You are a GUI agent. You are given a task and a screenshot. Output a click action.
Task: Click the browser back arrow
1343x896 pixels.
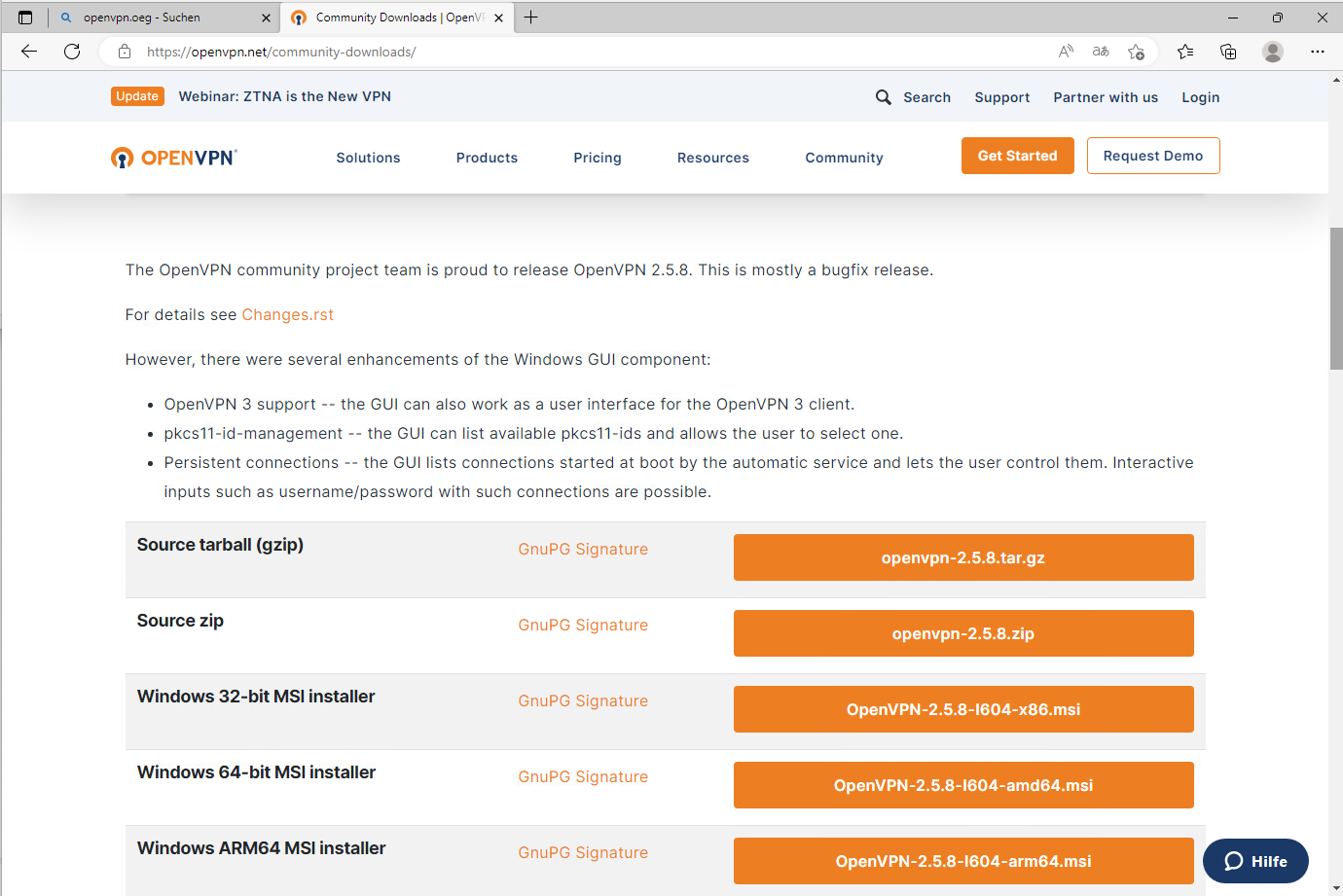29,52
